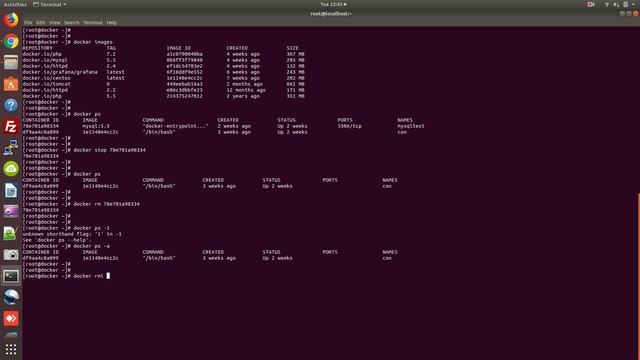Click the terminal vertical scrollbar
Viewport: 640px width, 360px height.
click(638, 276)
